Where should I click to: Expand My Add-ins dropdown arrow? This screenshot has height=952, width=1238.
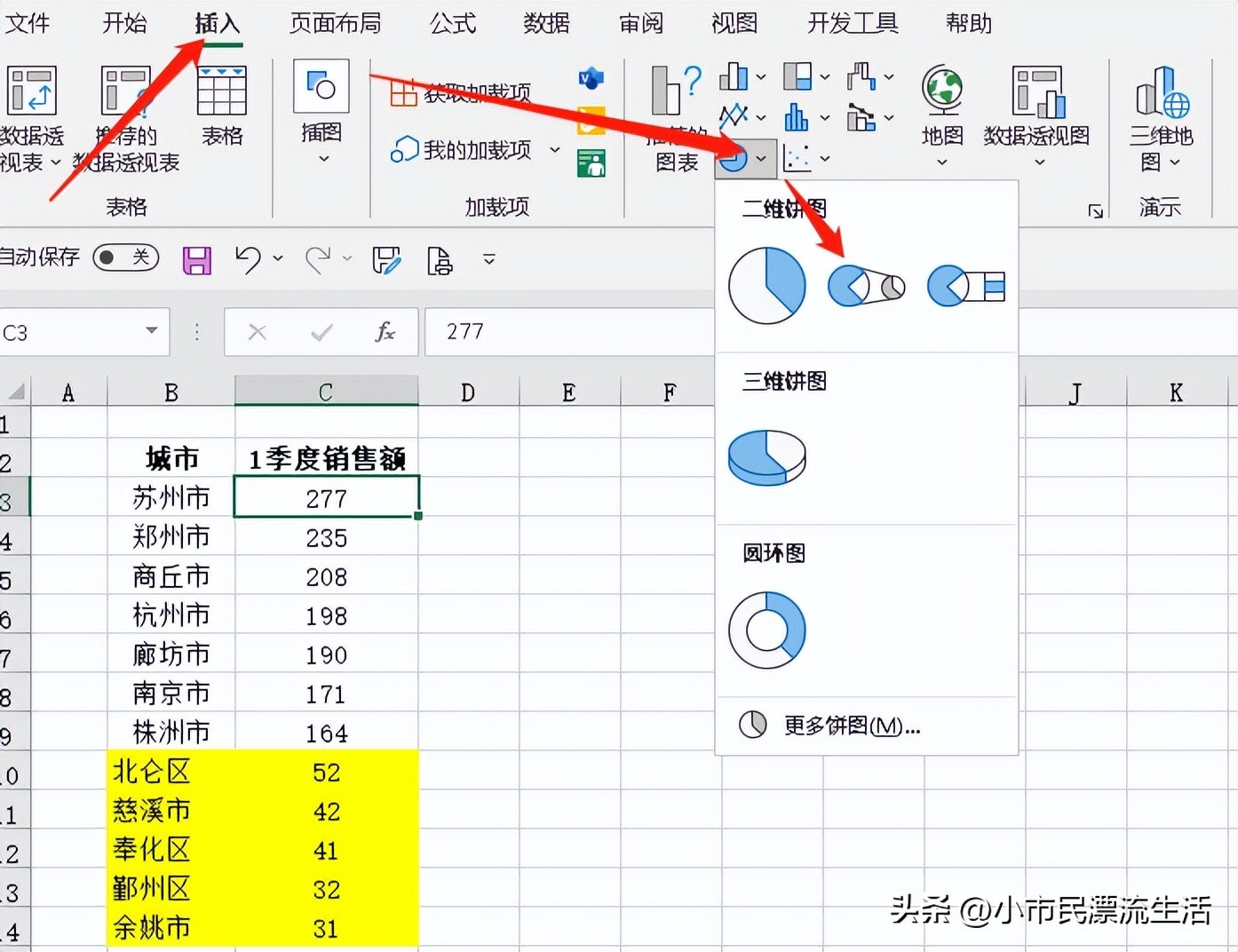tap(555, 150)
